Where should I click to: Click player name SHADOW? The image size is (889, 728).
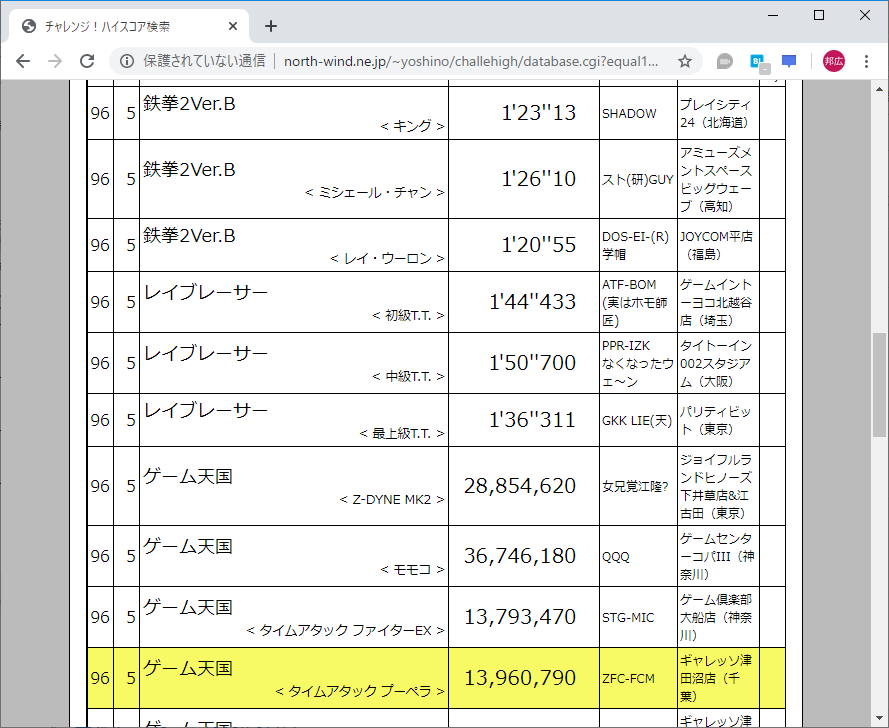[629, 114]
